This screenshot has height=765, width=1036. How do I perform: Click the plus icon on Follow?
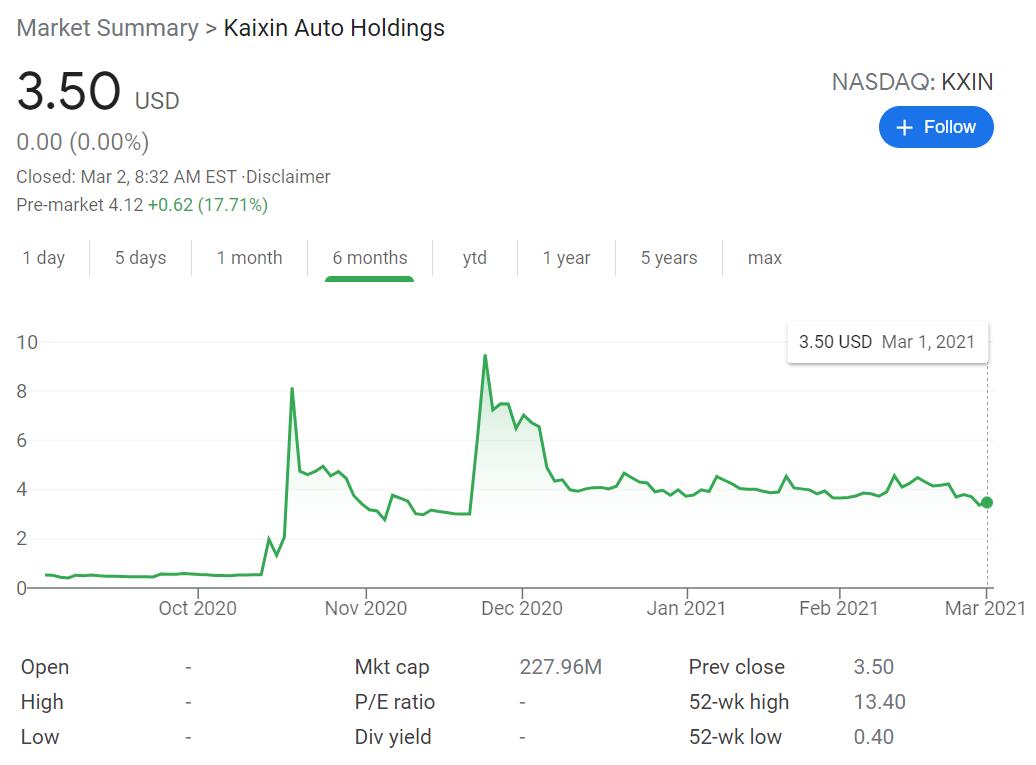(x=905, y=128)
